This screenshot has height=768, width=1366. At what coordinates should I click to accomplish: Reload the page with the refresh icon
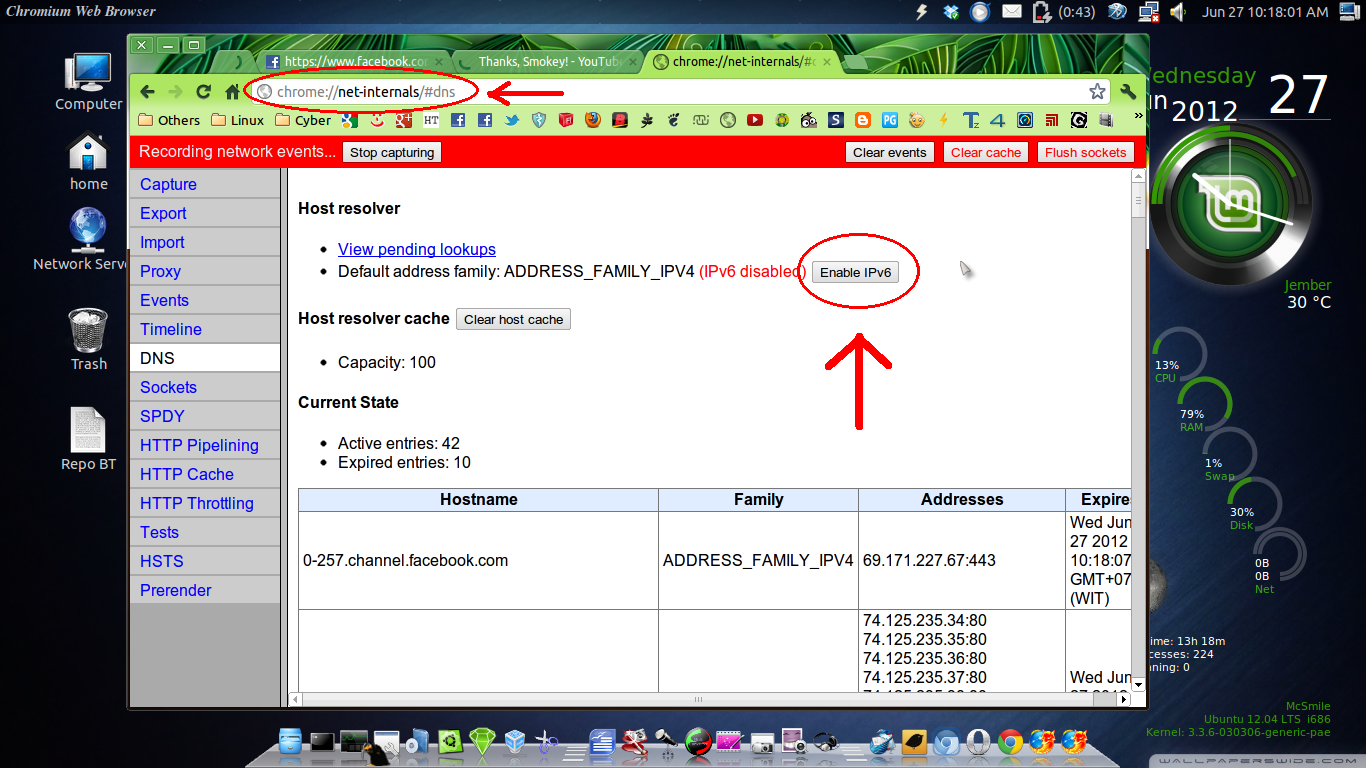pos(204,92)
